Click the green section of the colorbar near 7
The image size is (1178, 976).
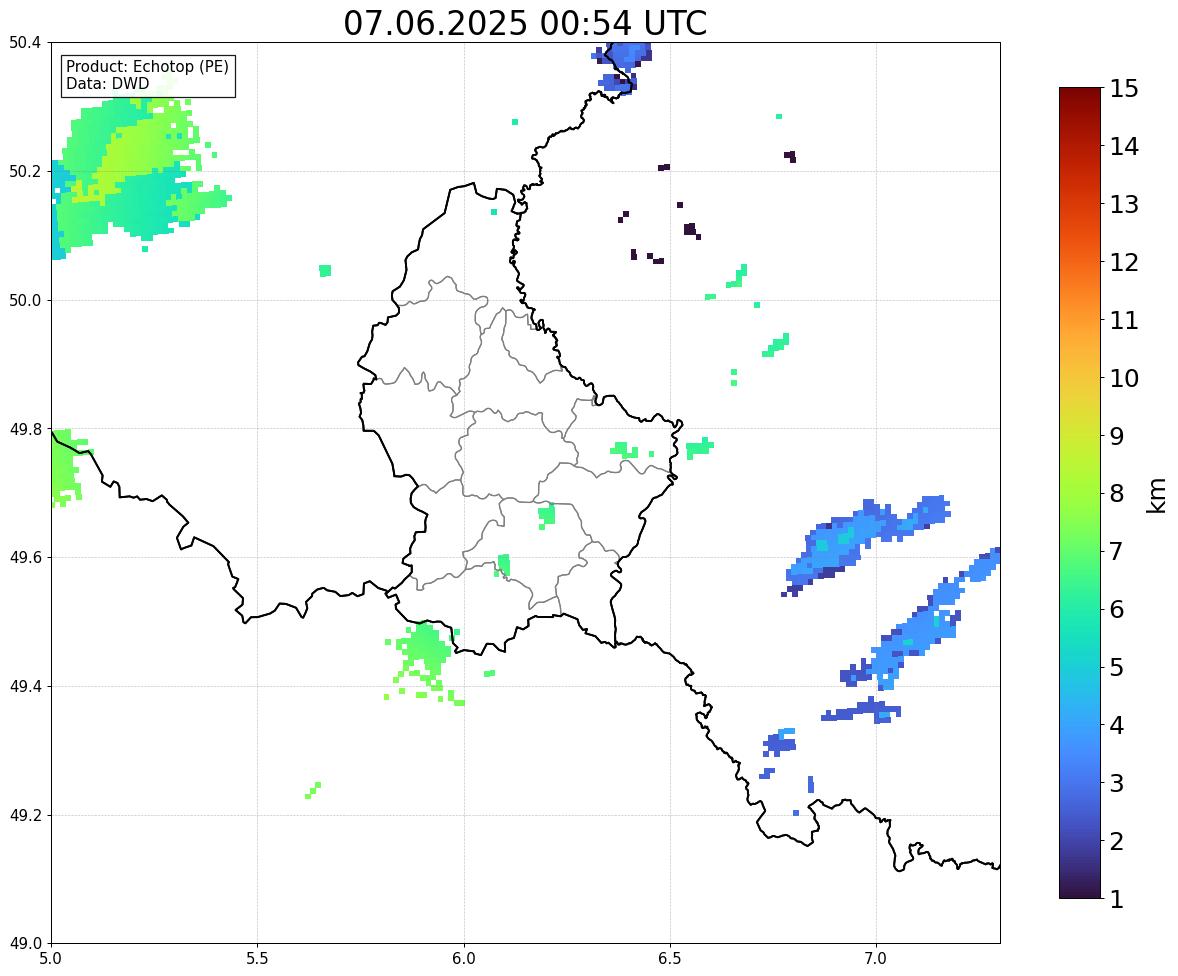point(1080,551)
